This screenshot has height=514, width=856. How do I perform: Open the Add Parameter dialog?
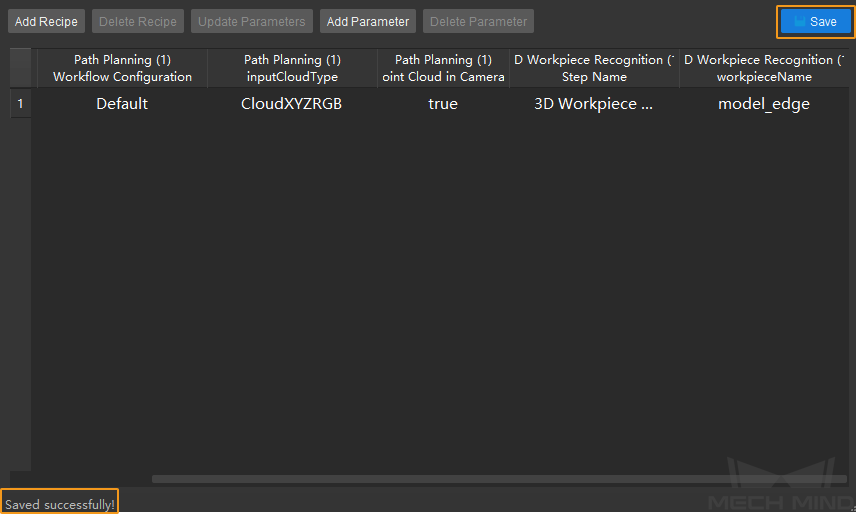(368, 21)
